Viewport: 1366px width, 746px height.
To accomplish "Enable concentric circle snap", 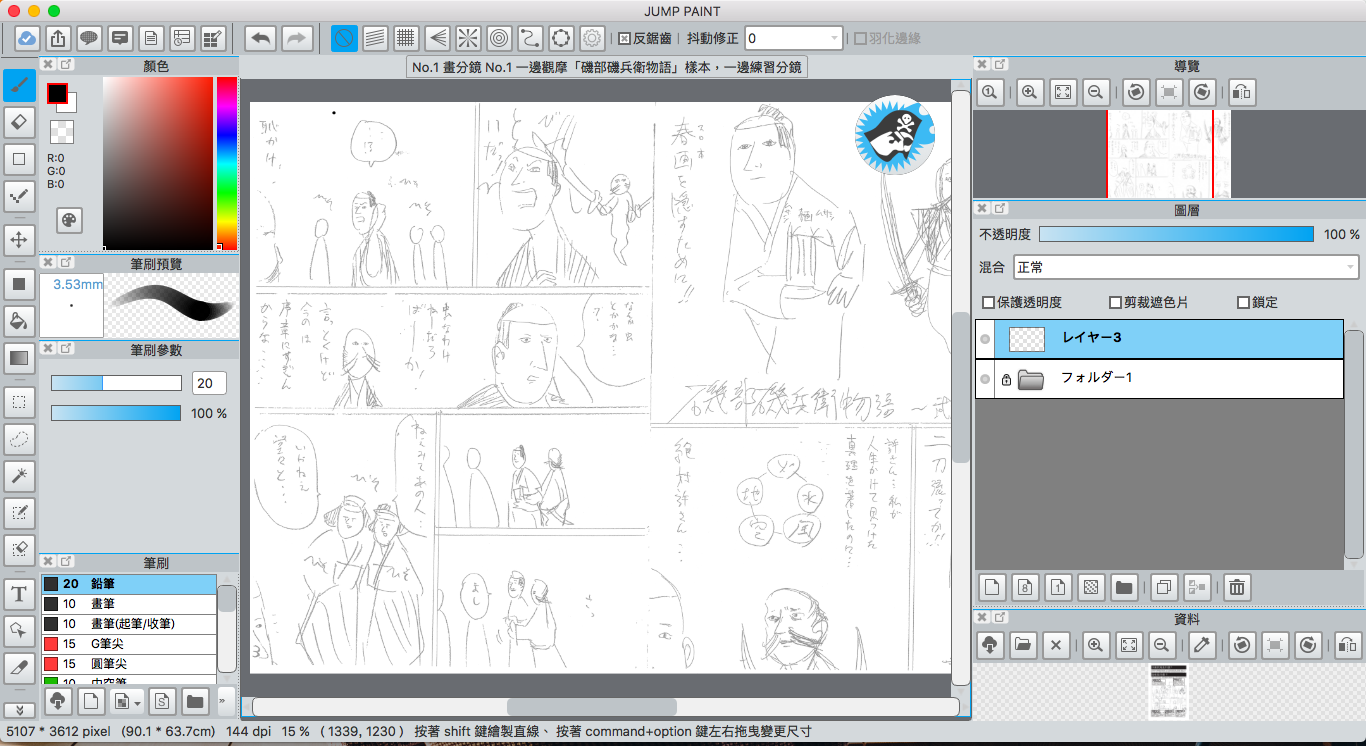I will pyautogui.click(x=499, y=39).
